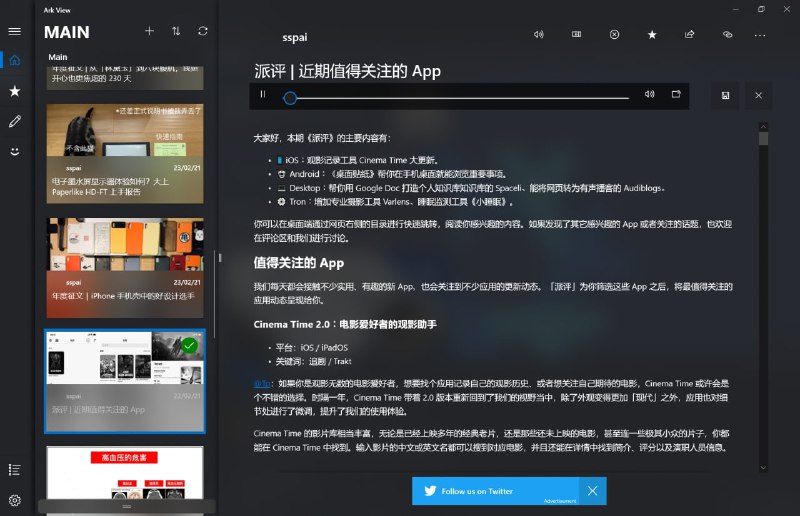The image size is (800, 516).
Task: Toggle the star favorite for this article
Action: coord(652,34)
